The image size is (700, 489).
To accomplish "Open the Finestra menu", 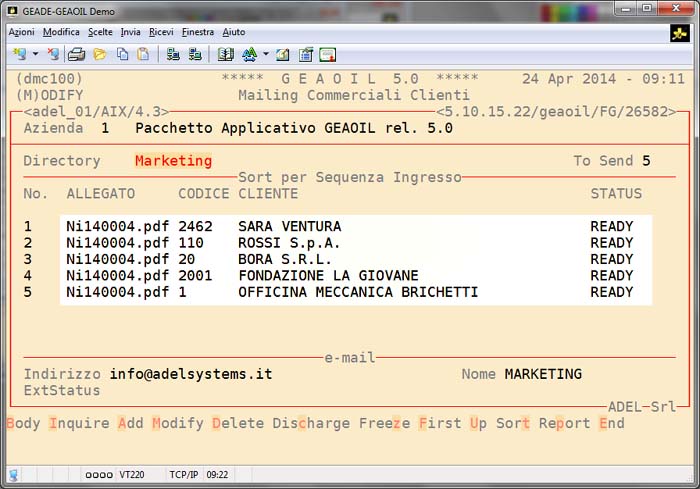I will click(198, 32).
